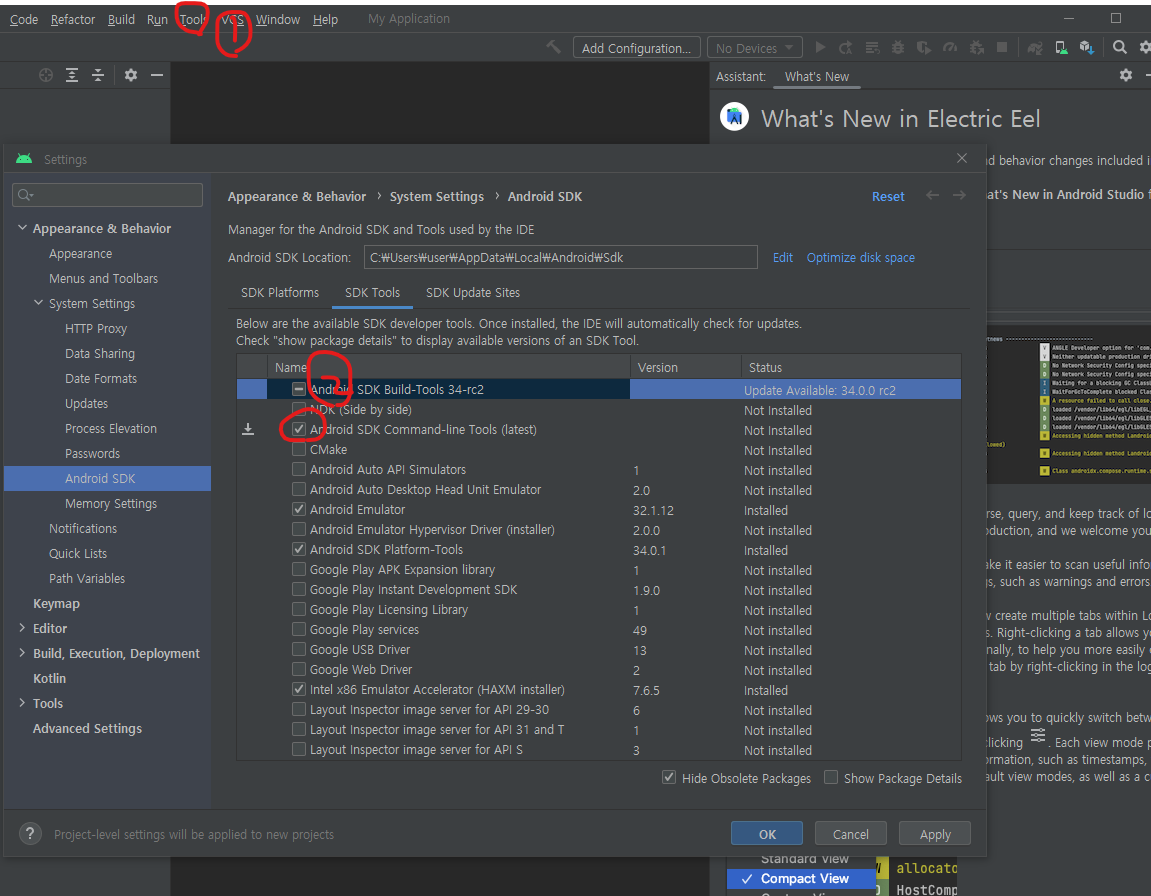Click the Apply Code Changes icon
The width and height of the screenshot is (1151, 896).
click(872, 48)
